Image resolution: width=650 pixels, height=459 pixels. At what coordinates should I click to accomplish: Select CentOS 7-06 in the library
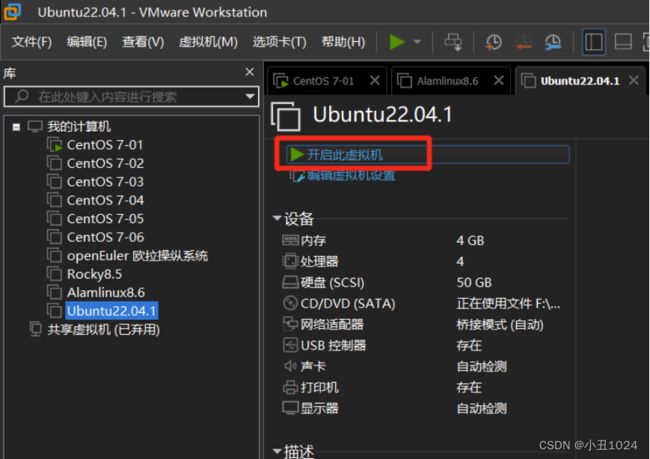[x=105, y=237]
